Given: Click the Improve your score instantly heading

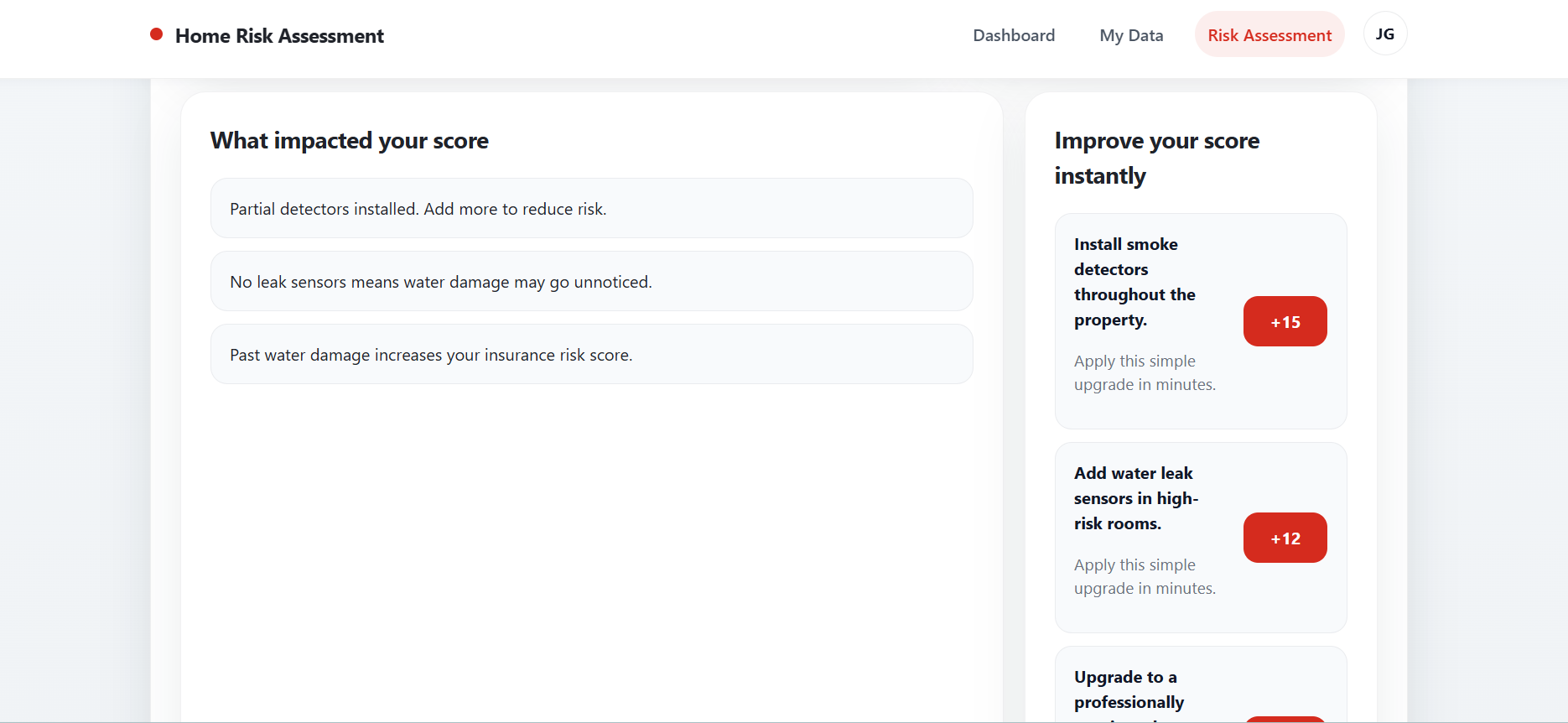Looking at the screenshot, I should click(x=1156, y=158).
